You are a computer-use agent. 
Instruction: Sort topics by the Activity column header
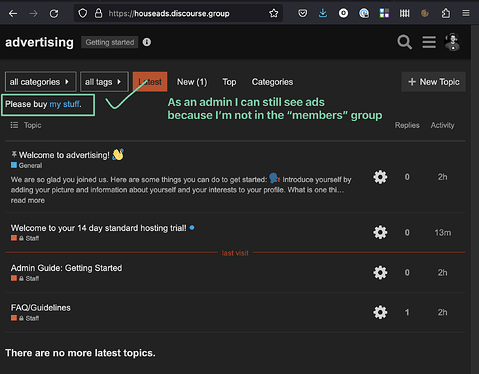pos(442,125)
